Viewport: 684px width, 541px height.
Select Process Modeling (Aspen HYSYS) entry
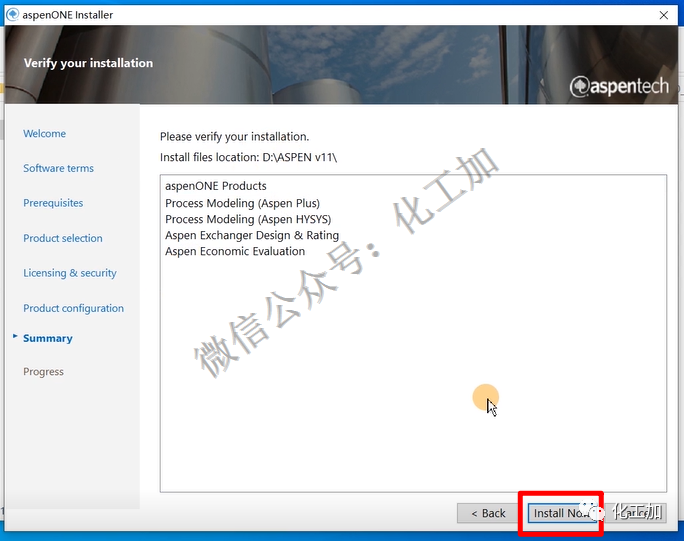(248, 219)
